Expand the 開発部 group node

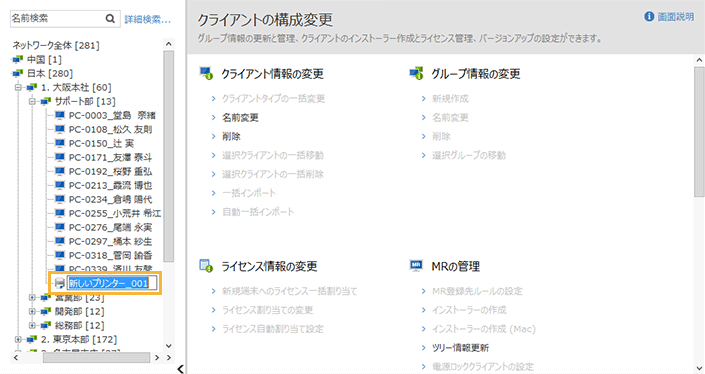(x=32, y=311)
